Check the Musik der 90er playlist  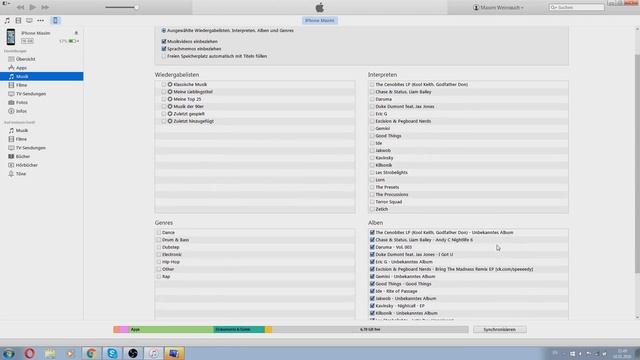click(164, 107)
